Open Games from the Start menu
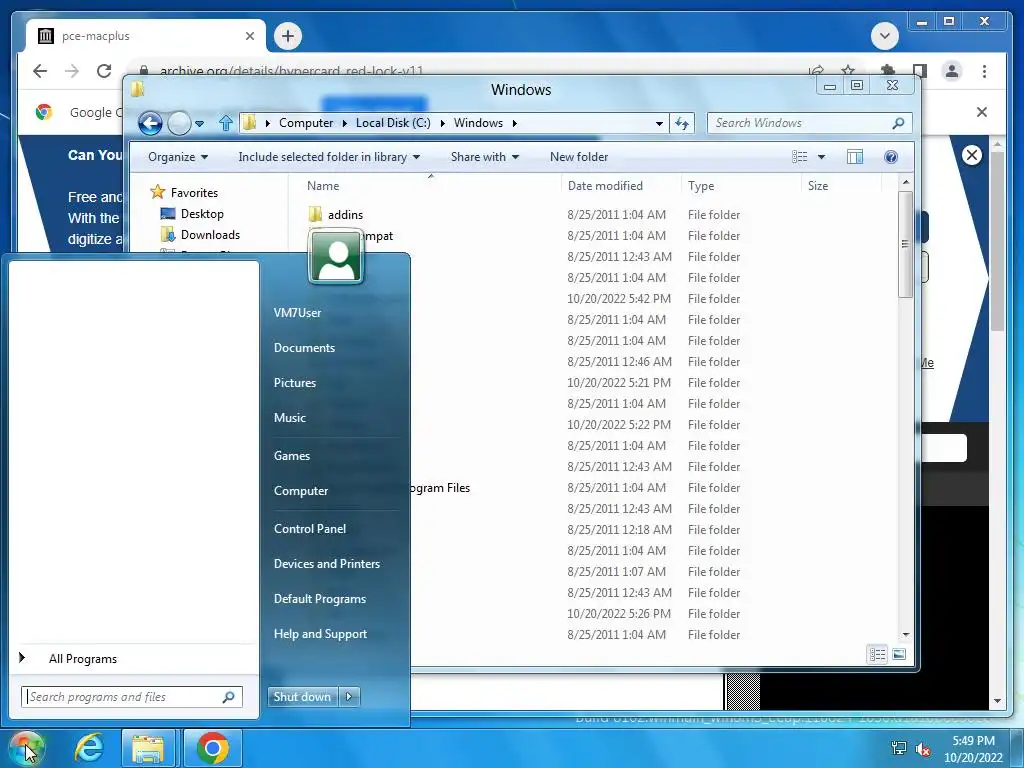Image resolution: width=1024 pixels, height=768 pixels. pos(291,456)
